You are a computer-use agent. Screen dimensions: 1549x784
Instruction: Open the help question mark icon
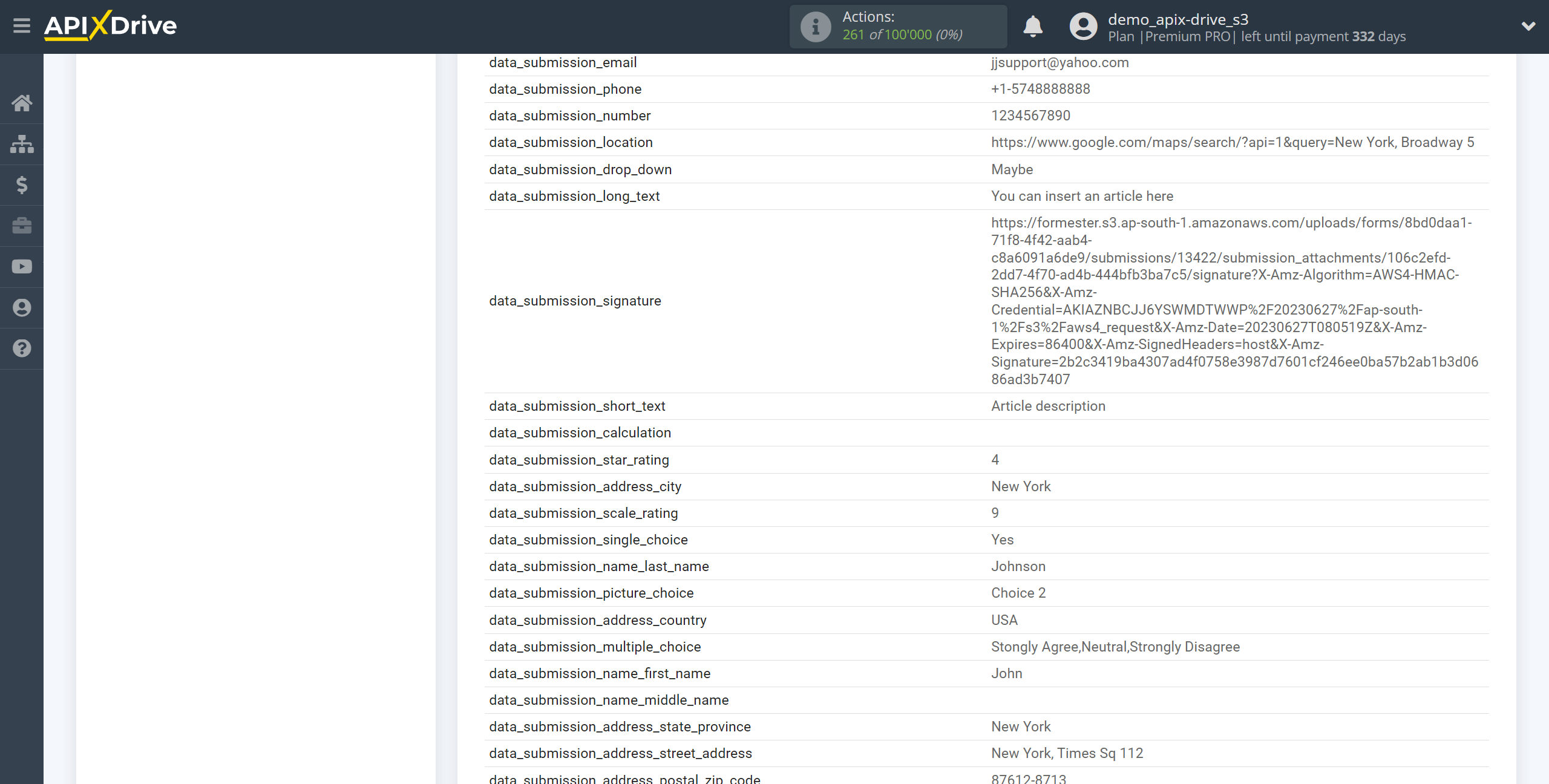(22, 348)
